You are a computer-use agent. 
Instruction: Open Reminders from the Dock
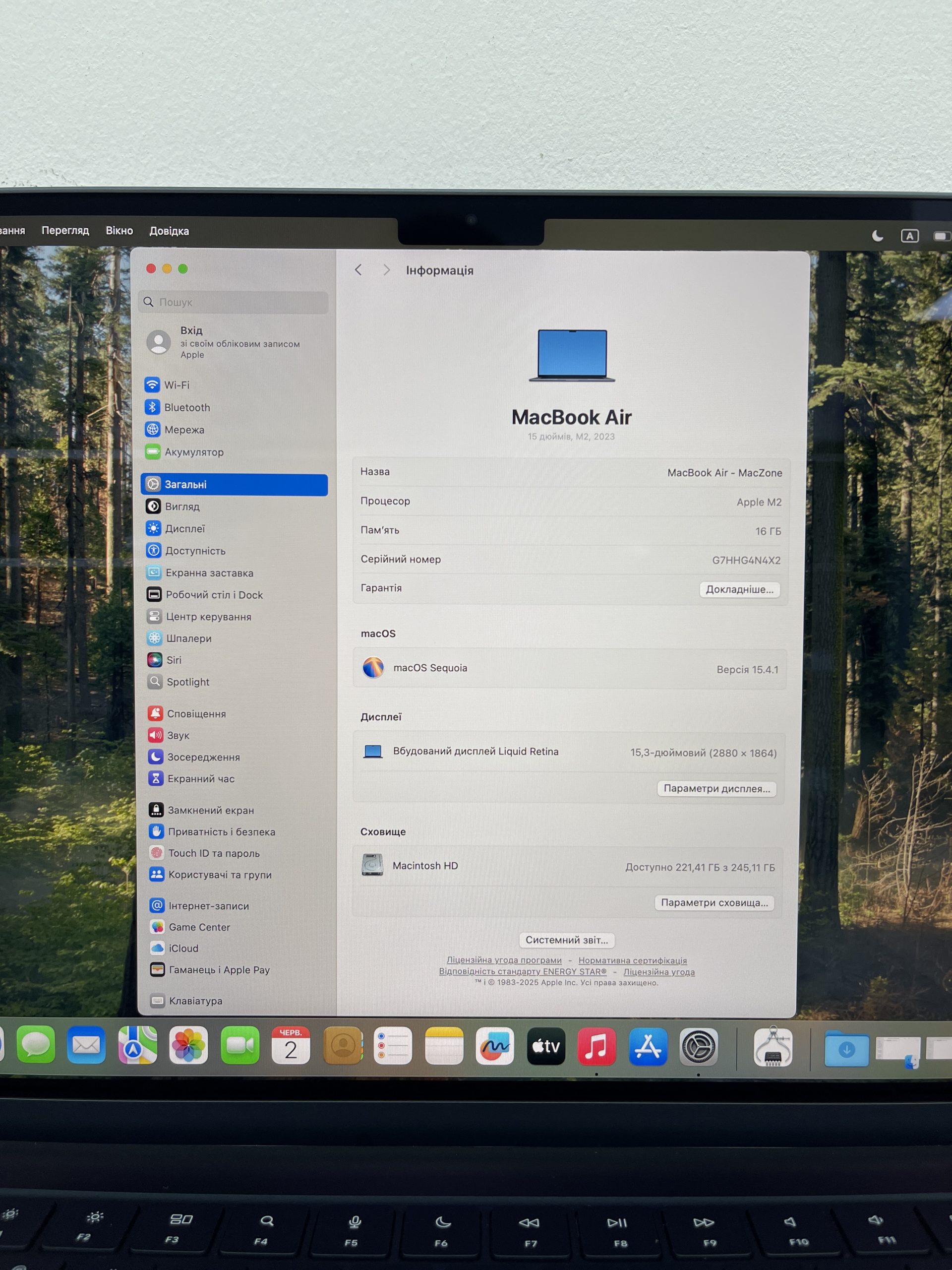pos(393,1046)
